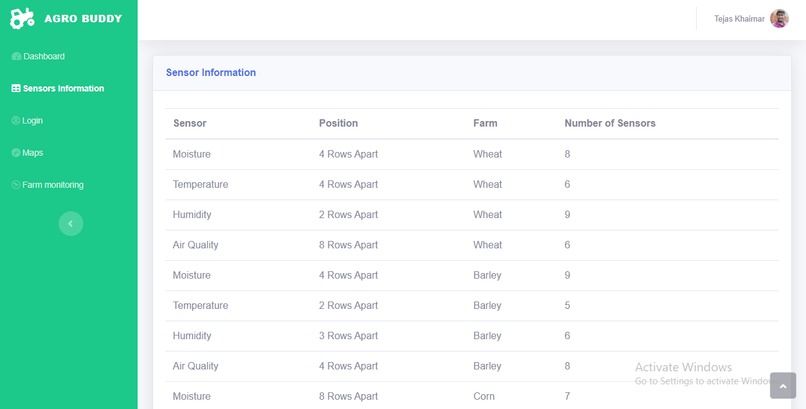Select the Temperature cell in the Barley row
The height and width of the screenshot is (409, 806).
coord(200,306)
